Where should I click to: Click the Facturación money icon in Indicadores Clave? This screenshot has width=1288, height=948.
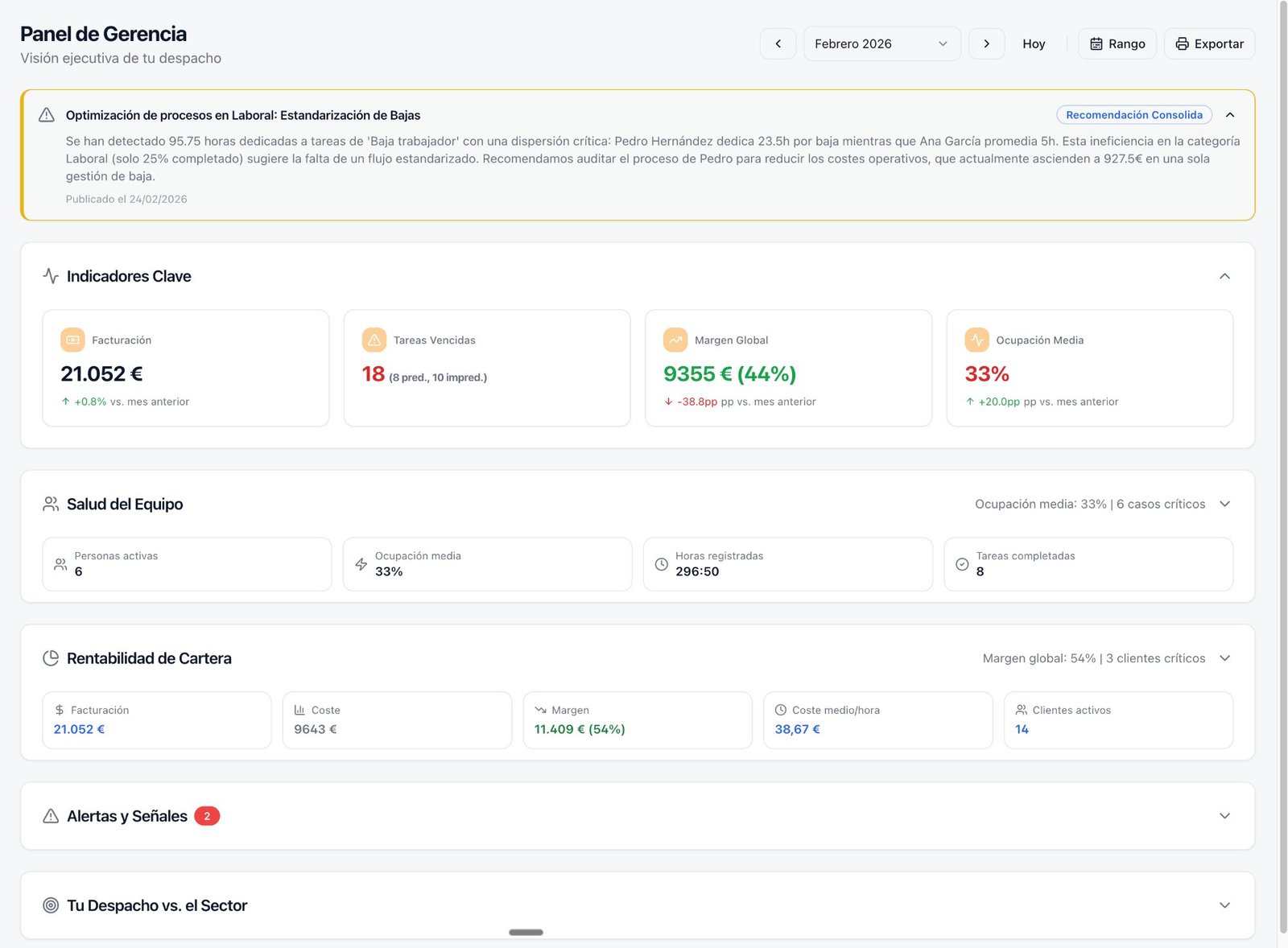[72, 340]
